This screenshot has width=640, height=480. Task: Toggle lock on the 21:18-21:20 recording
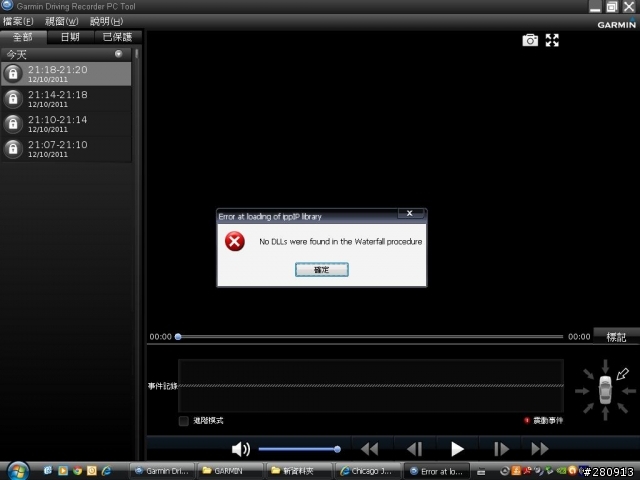pyautogui.click(x=13, y=74)
